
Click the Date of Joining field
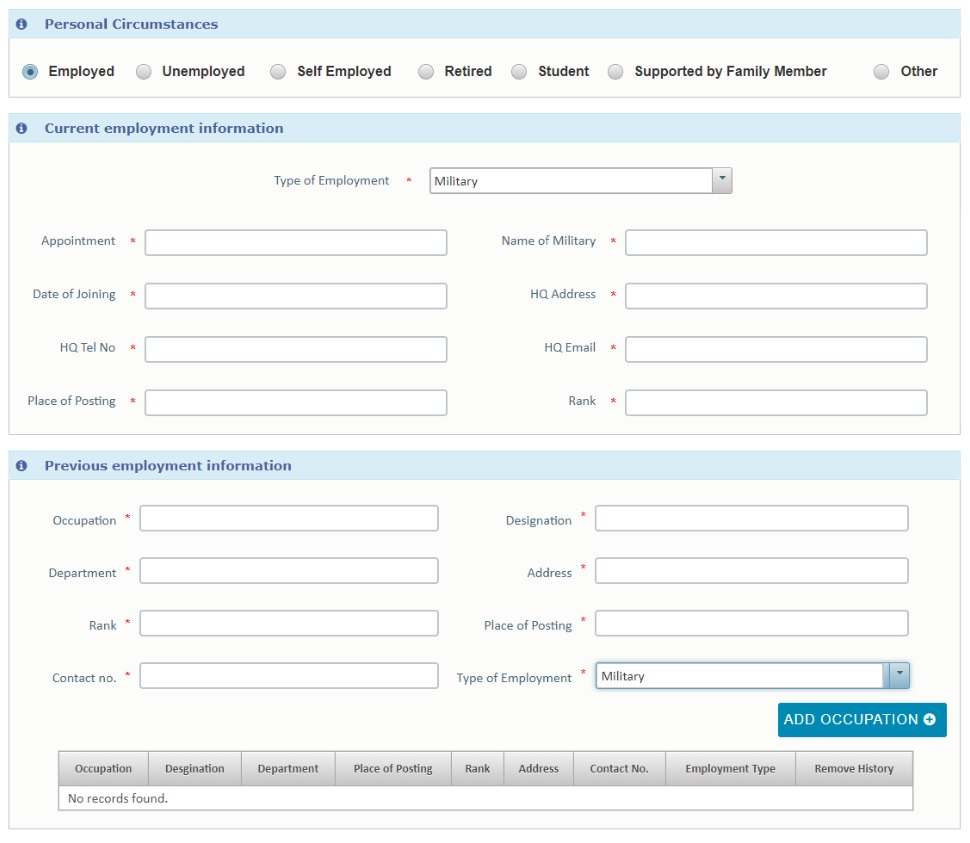(296, 296)
